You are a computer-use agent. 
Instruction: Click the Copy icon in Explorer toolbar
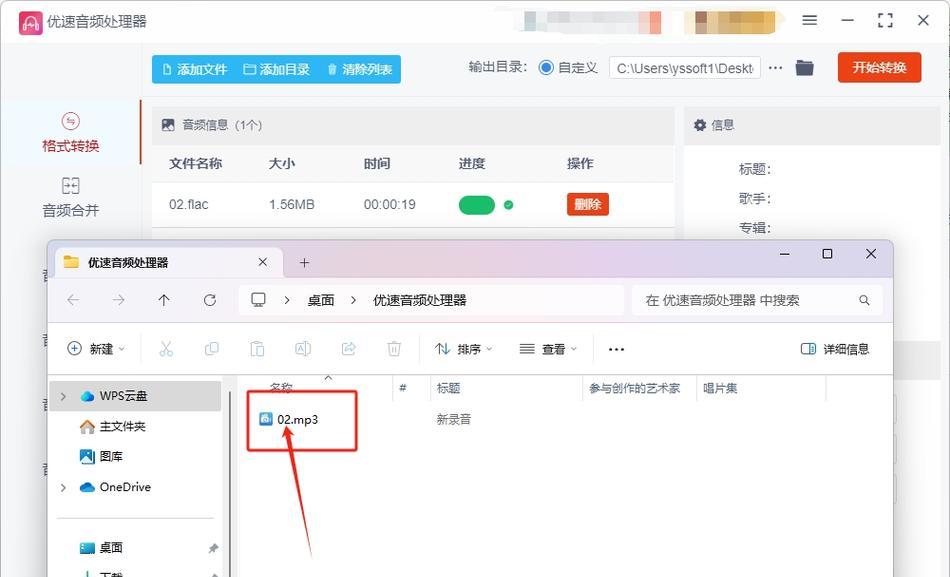pos(211,349)
